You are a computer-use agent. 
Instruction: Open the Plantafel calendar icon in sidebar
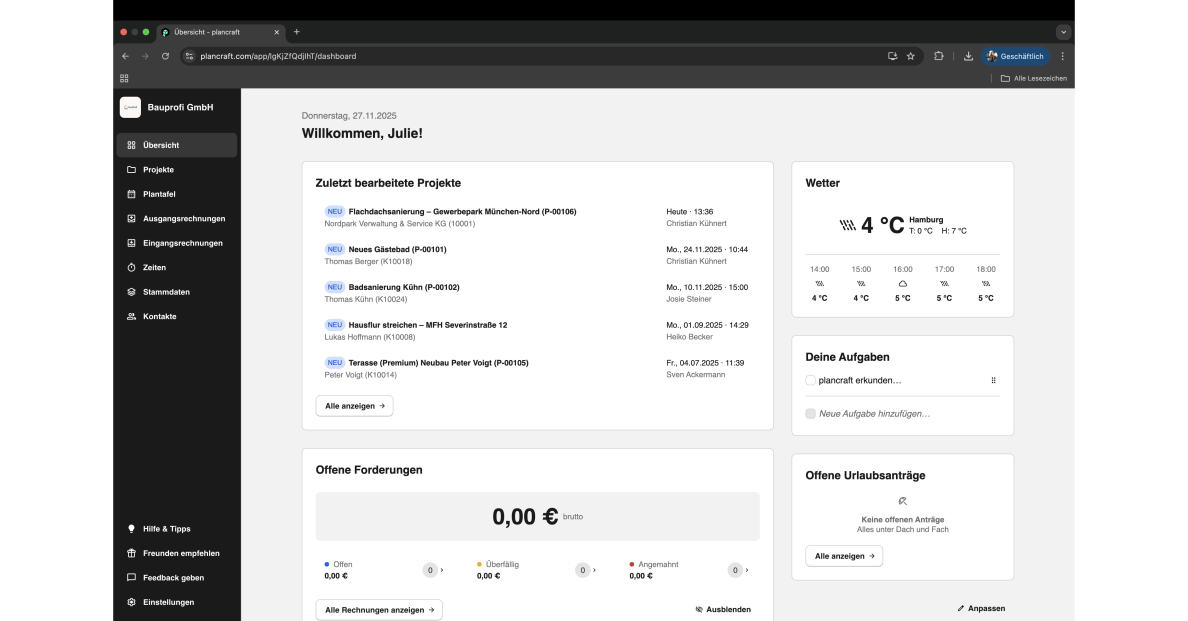click(x=131, y=194)
